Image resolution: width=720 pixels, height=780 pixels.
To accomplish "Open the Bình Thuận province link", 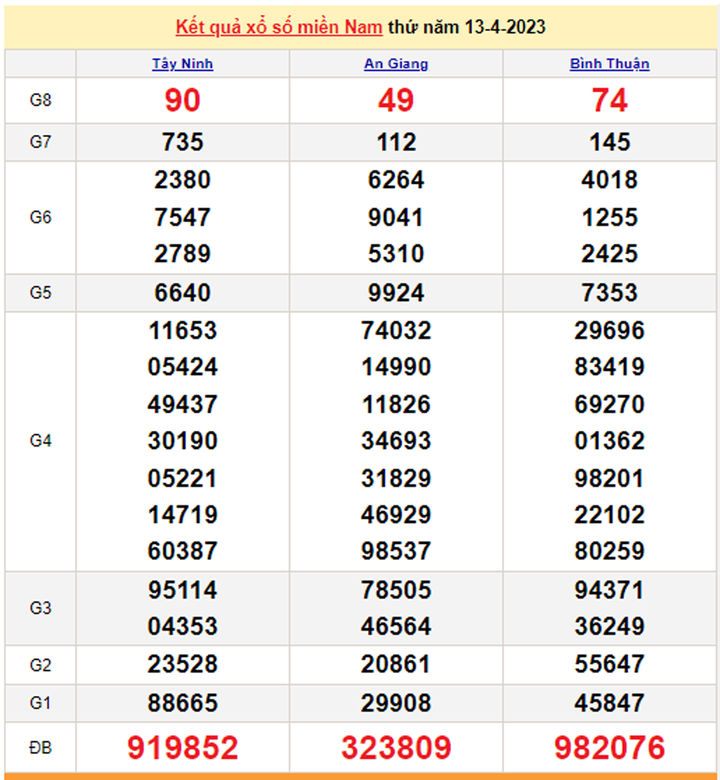I will [x=609, y=64].
